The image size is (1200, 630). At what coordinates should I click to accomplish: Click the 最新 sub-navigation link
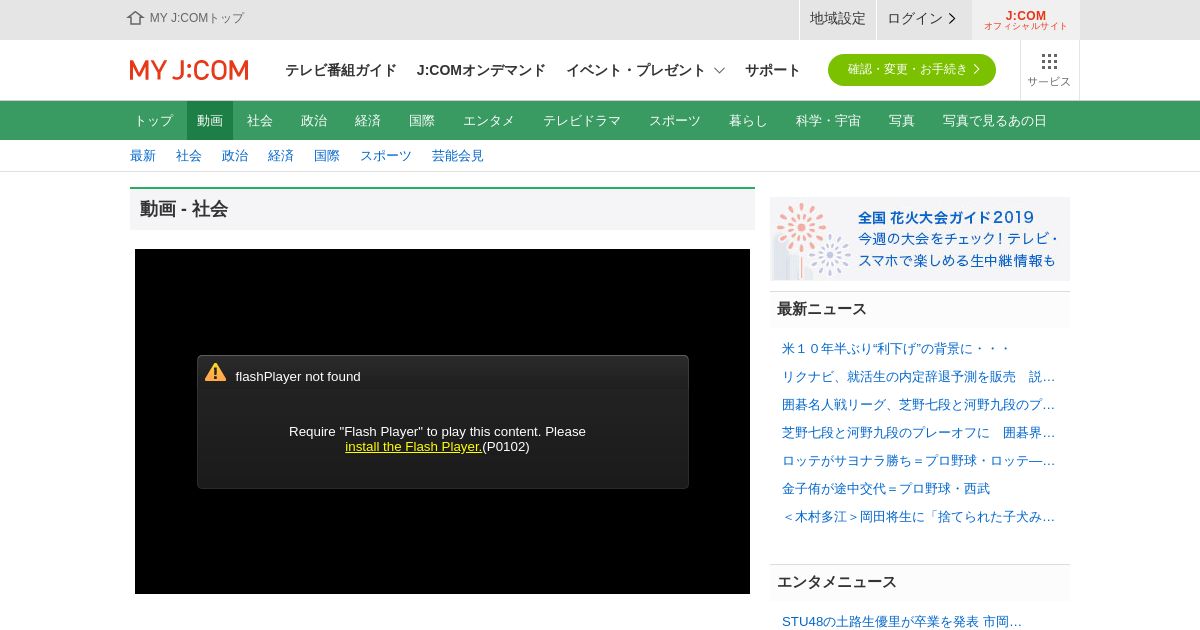point(143,156)
